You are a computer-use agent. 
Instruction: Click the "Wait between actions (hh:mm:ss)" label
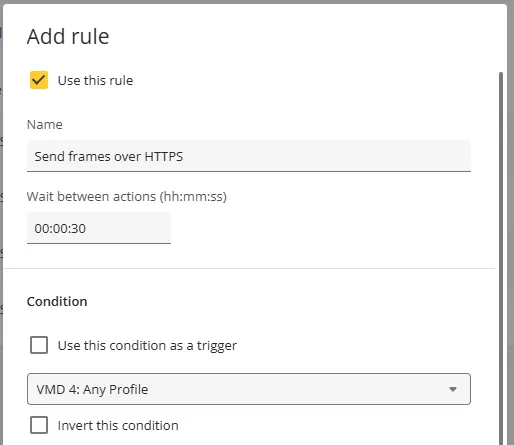(x=127, y=197)
